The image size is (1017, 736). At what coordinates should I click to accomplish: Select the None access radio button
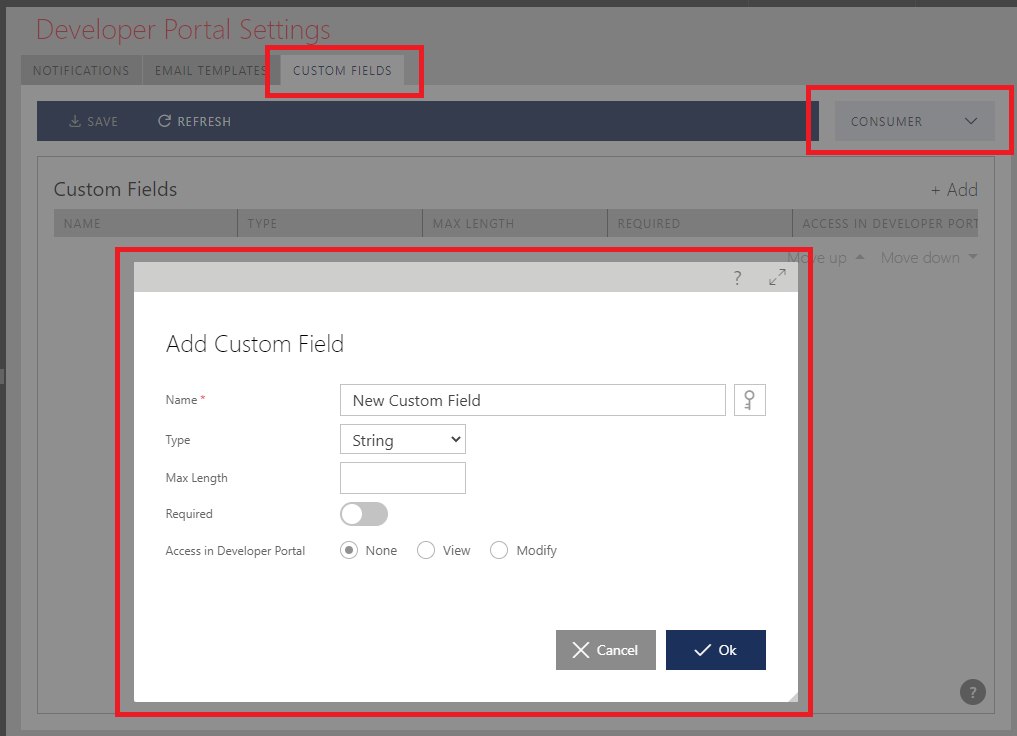tap(349, 550)
